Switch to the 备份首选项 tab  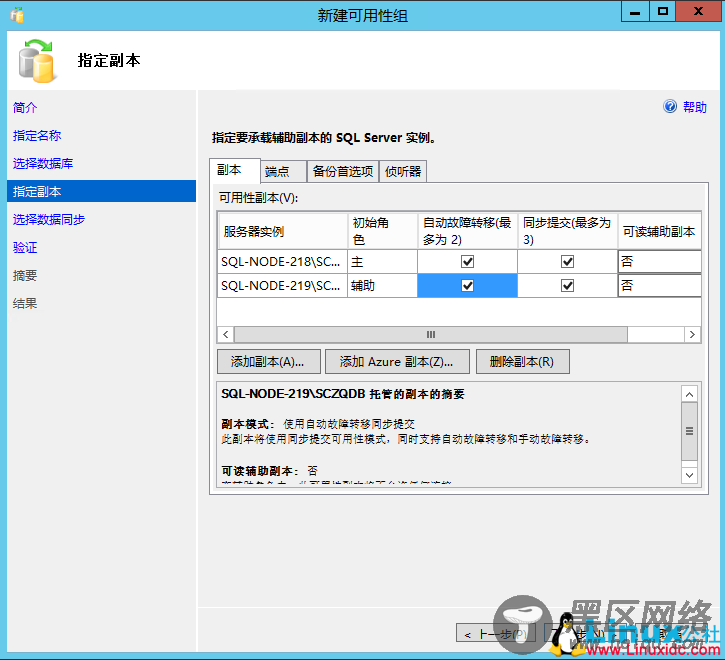[343, 172]
